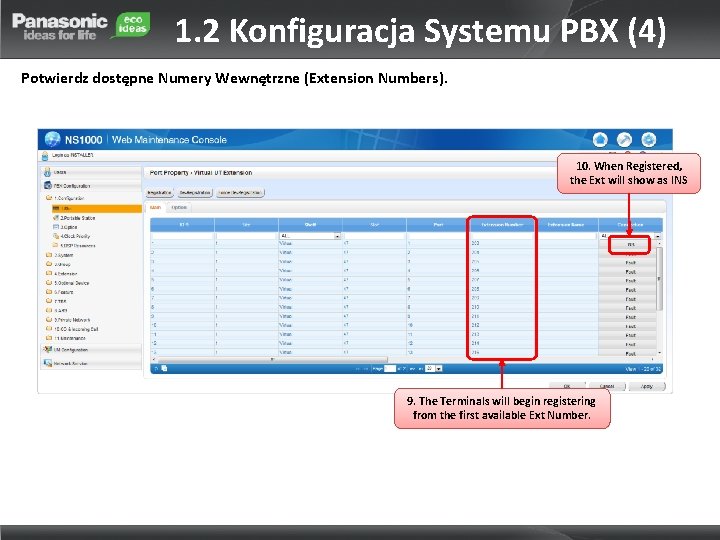Open 2.Portable Station in the tree
This screenshot has height=540, width=720.
pos(74,218)
